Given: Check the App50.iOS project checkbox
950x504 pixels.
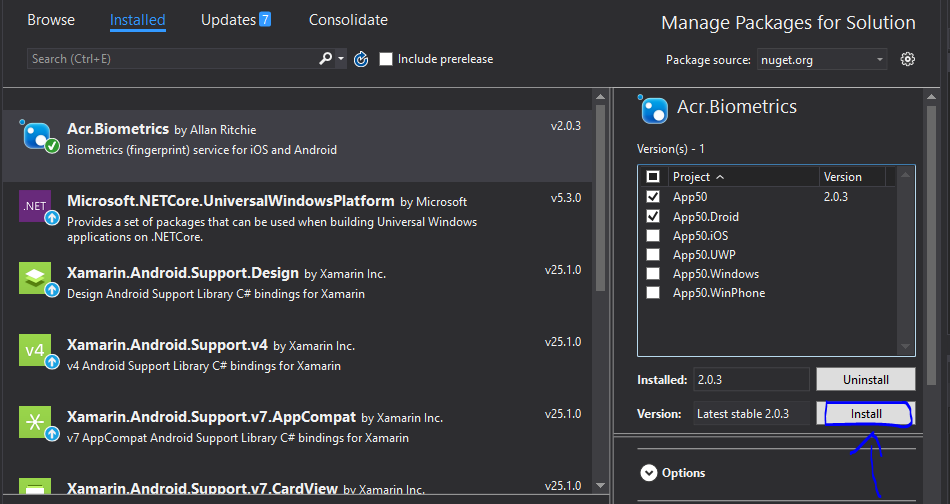Looking at the screenshot, I should point(653,236).
